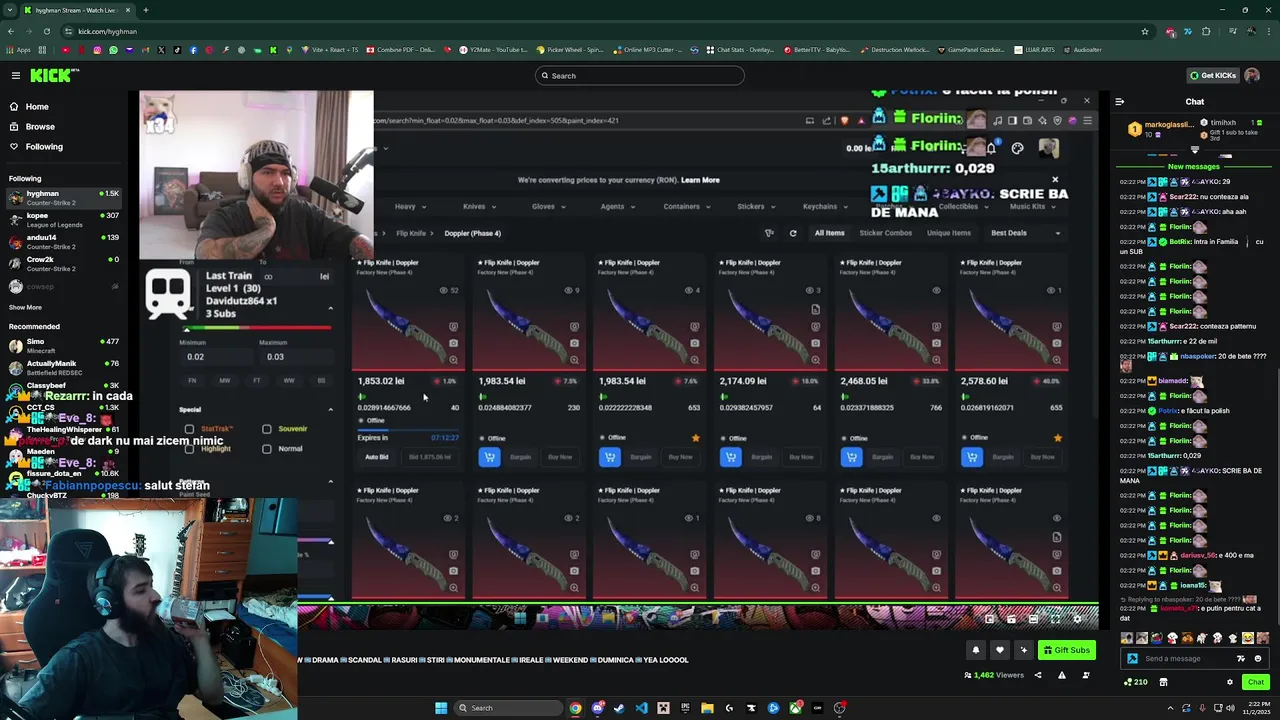Add the 2,174.09 lei knife to cart
This screenshot has height=720, width=1280.
click(730, 457)
